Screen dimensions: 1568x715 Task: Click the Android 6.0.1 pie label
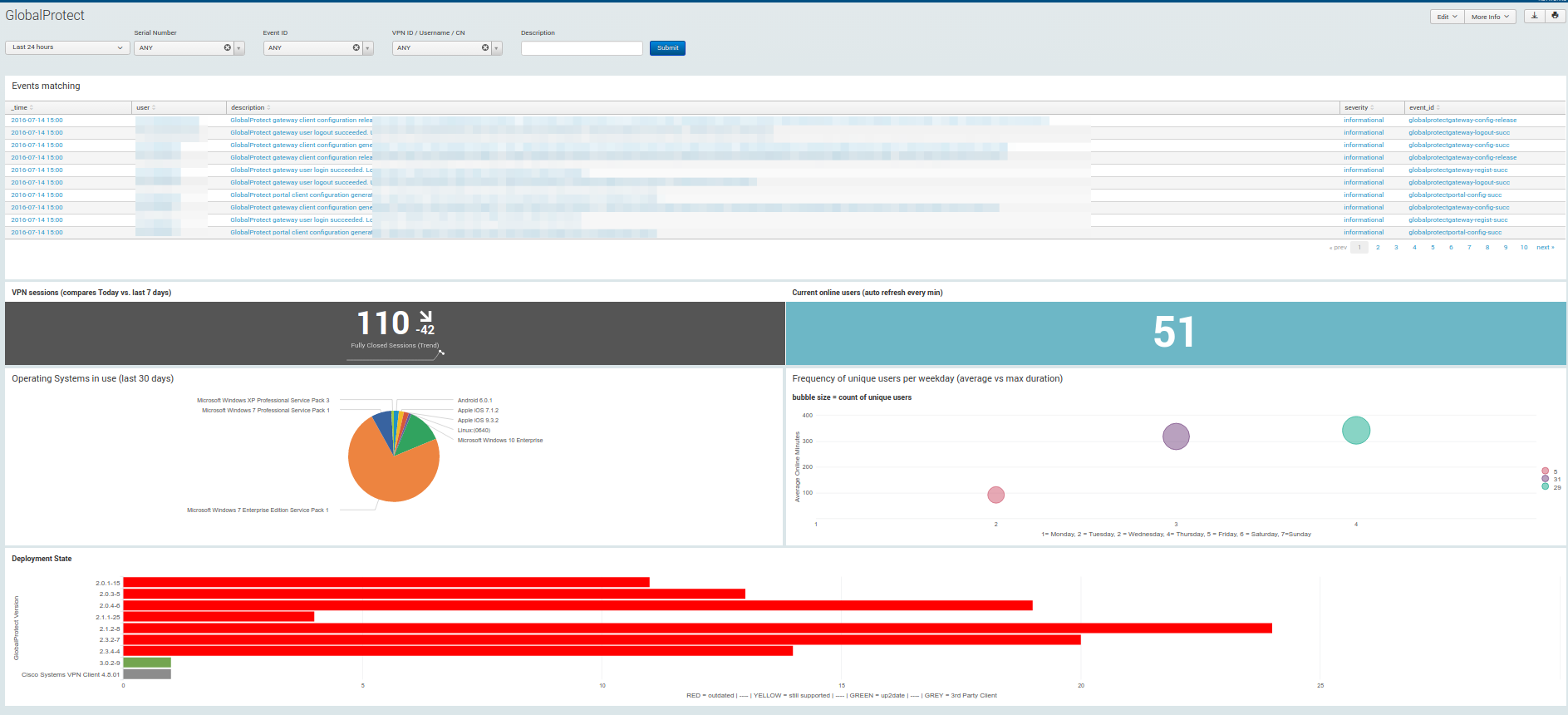tap(474, 401)
